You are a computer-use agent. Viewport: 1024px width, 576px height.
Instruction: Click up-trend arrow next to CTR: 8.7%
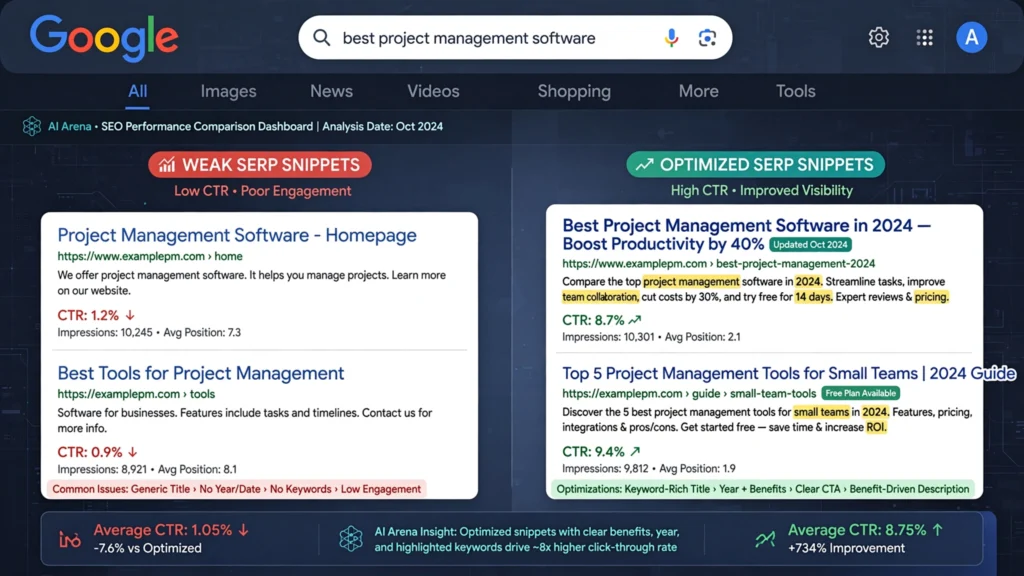[x=635, y=320]
